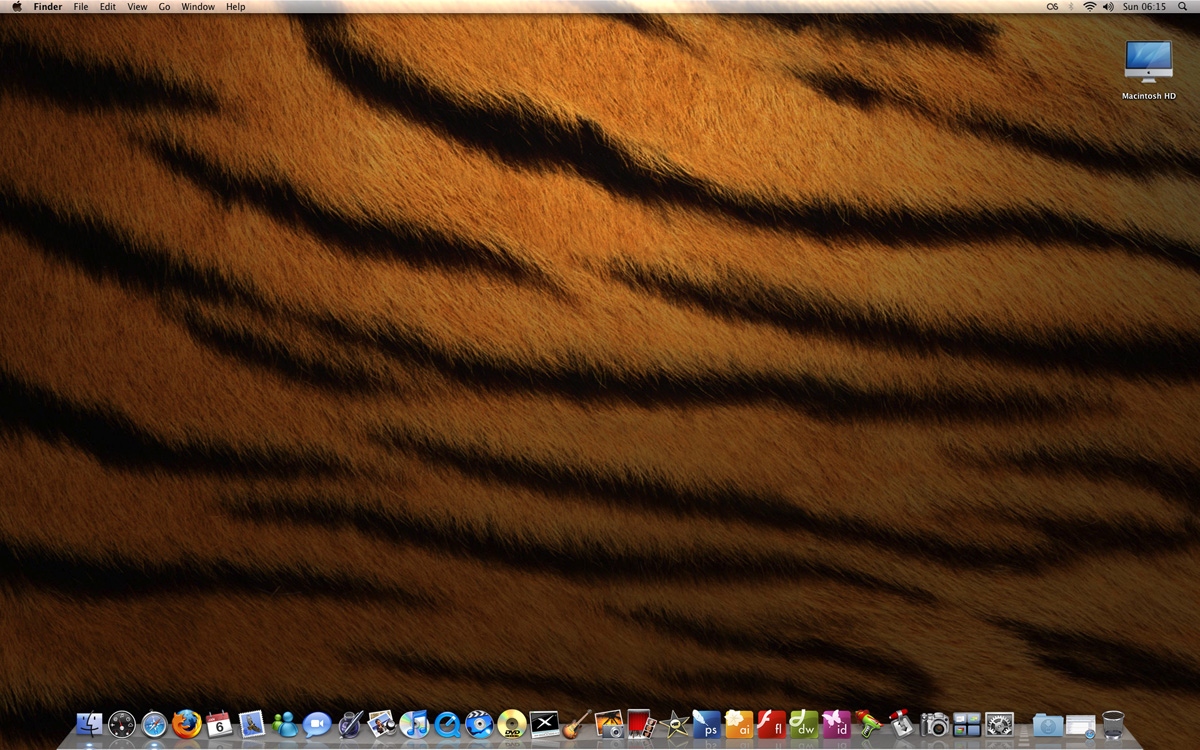Open the Apple menu

click(17, 7)
